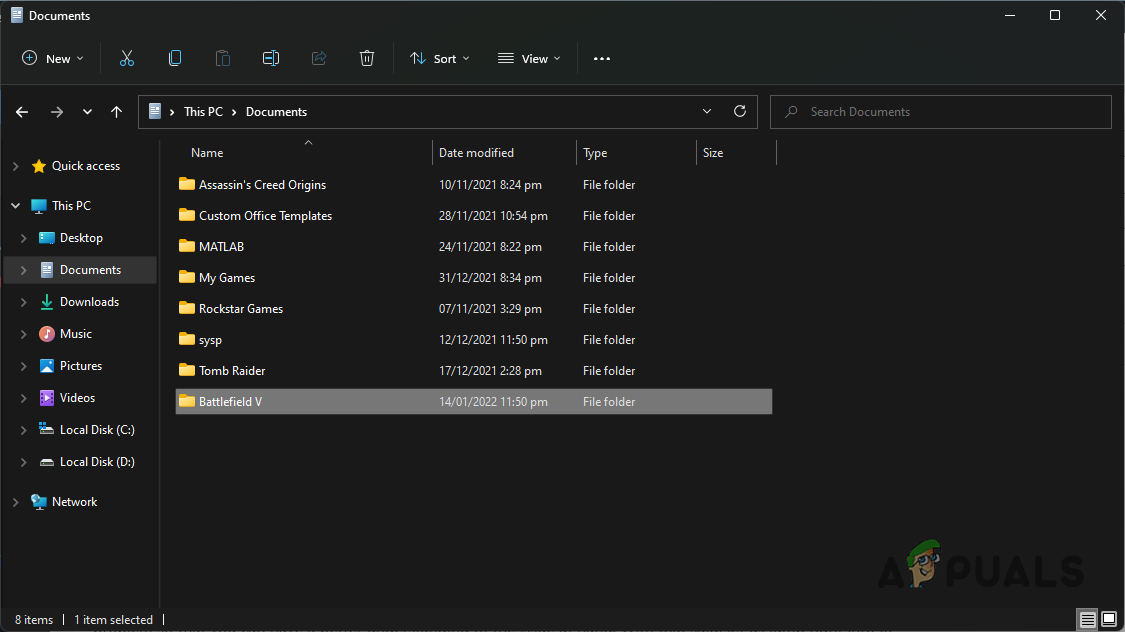Viewport: 1125px width, 632px height.
Task: Click This PC in the address breadcrumb
Action: pyautogui.click(x=203, y=112)
